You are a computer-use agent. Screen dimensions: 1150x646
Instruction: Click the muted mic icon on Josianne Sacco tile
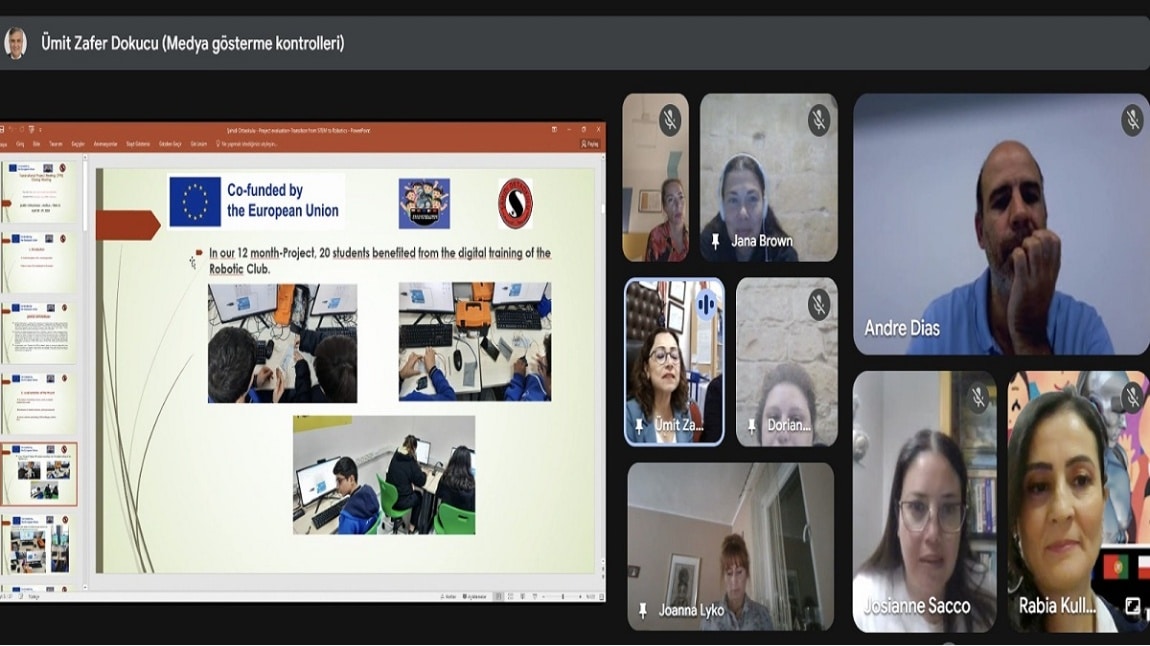pos(978,398)
